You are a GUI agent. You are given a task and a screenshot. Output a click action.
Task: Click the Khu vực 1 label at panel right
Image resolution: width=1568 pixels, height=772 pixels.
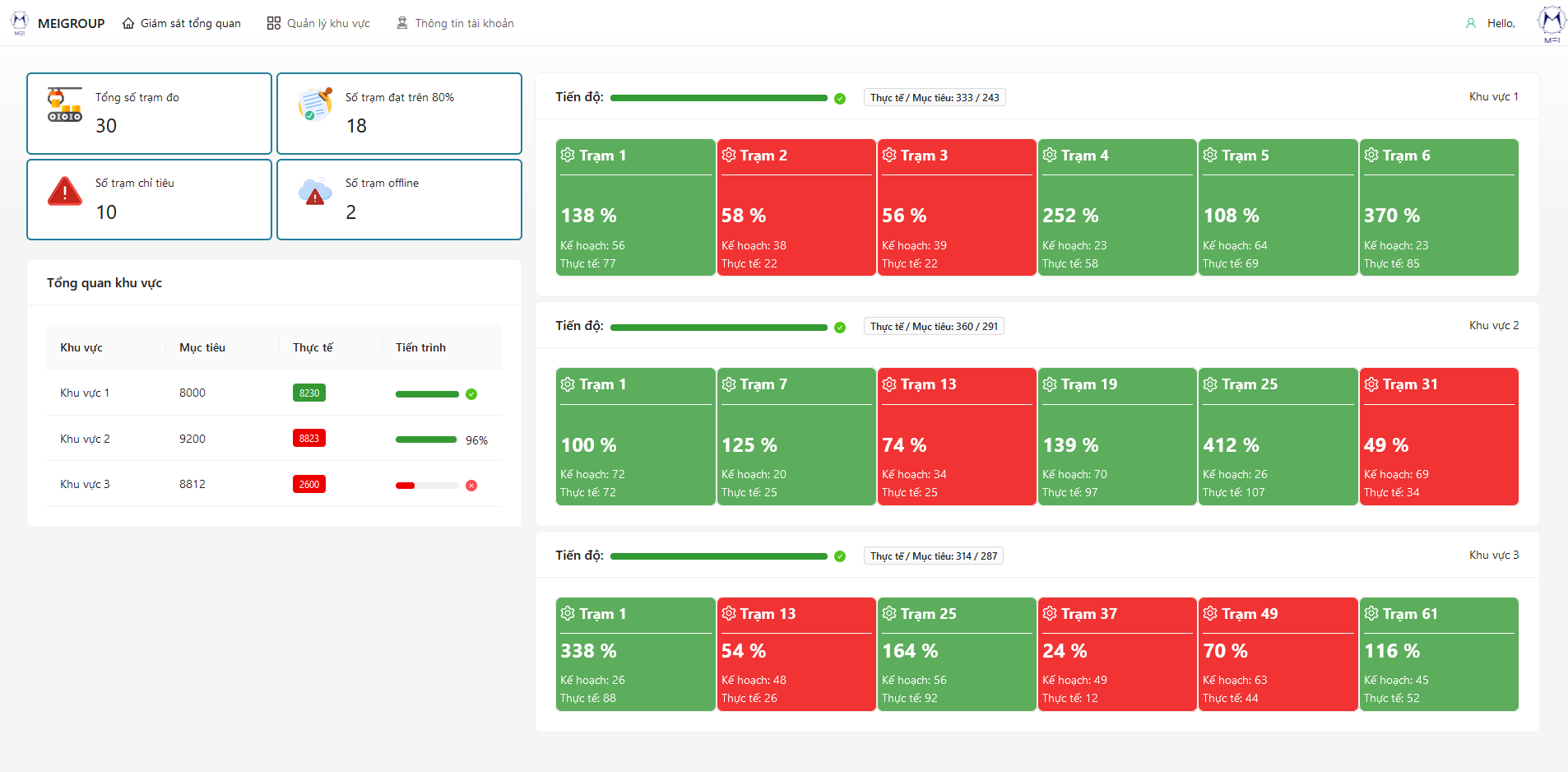tap(1494, 96)
